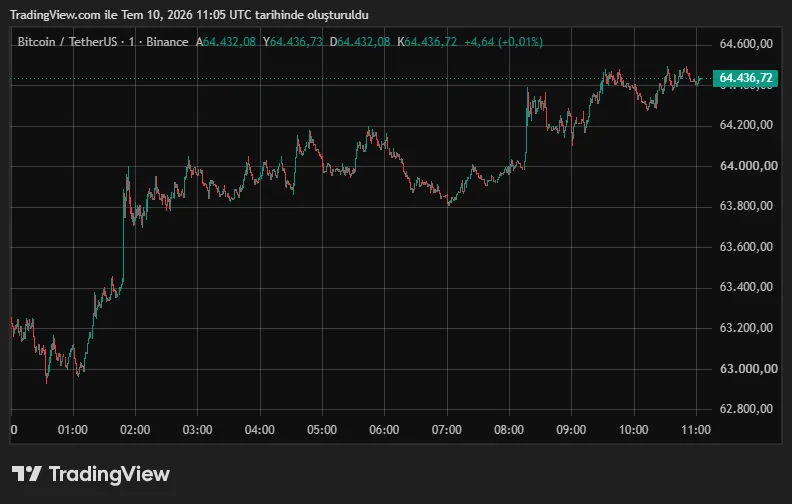The height and width of the screenshot is (504, 792).
Task: Click the 63.800,00 price axis label
Action: (746, 206)
